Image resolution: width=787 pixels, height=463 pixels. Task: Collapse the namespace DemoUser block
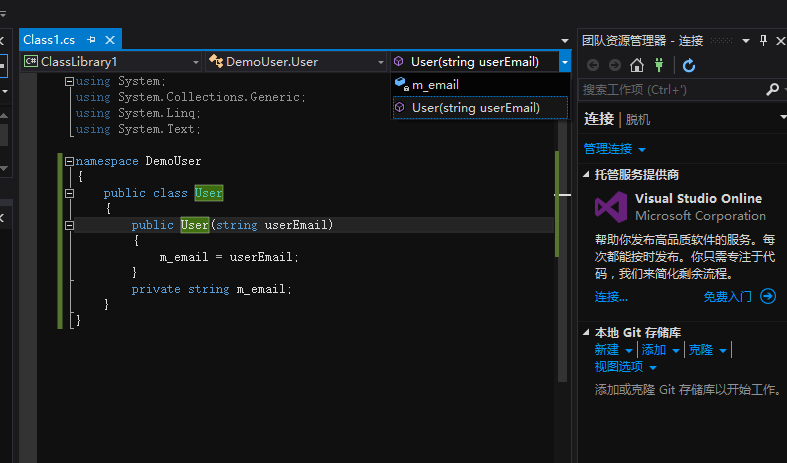69,161
